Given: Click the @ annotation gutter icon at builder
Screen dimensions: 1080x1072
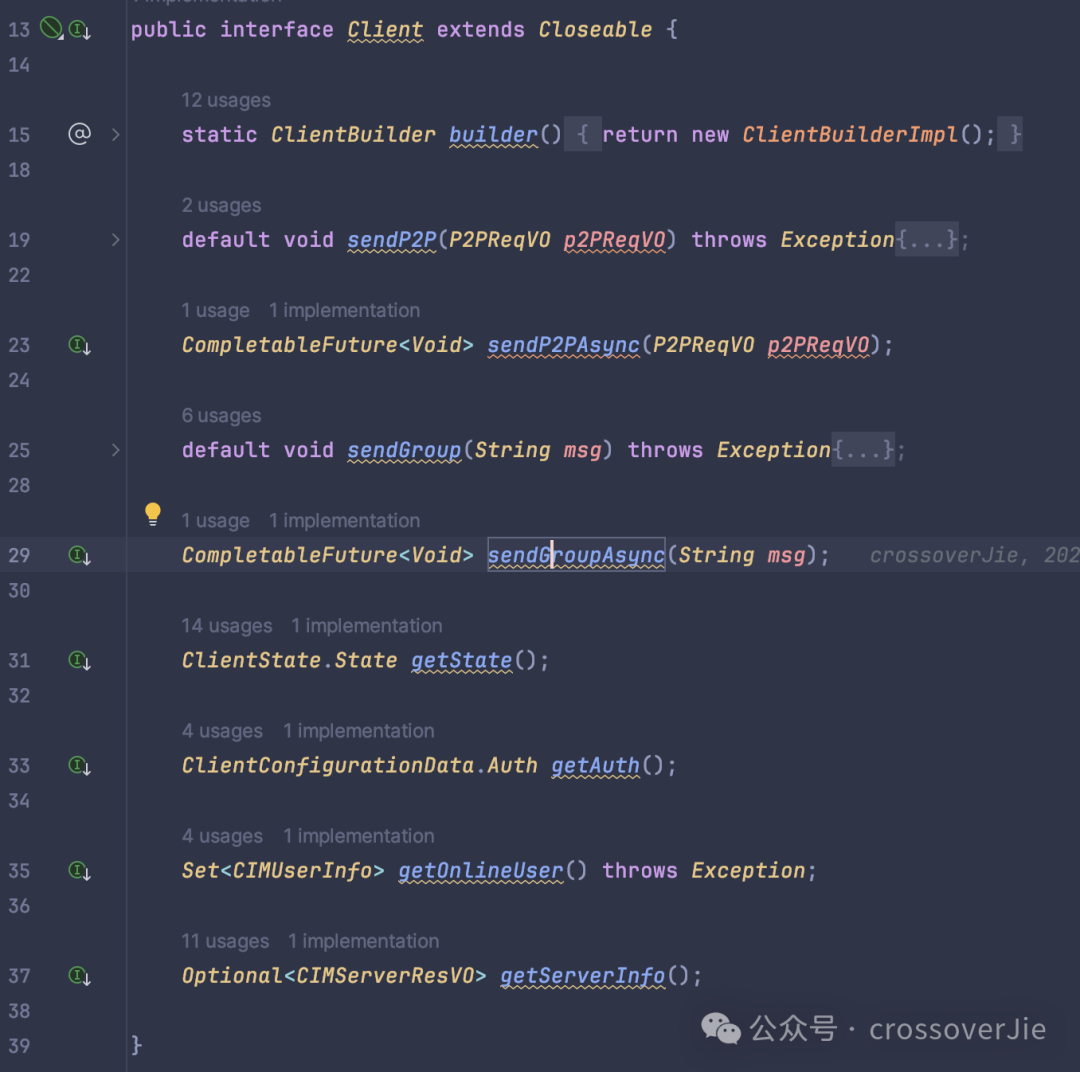Looking at the screenshot, I should coord(80,133).
